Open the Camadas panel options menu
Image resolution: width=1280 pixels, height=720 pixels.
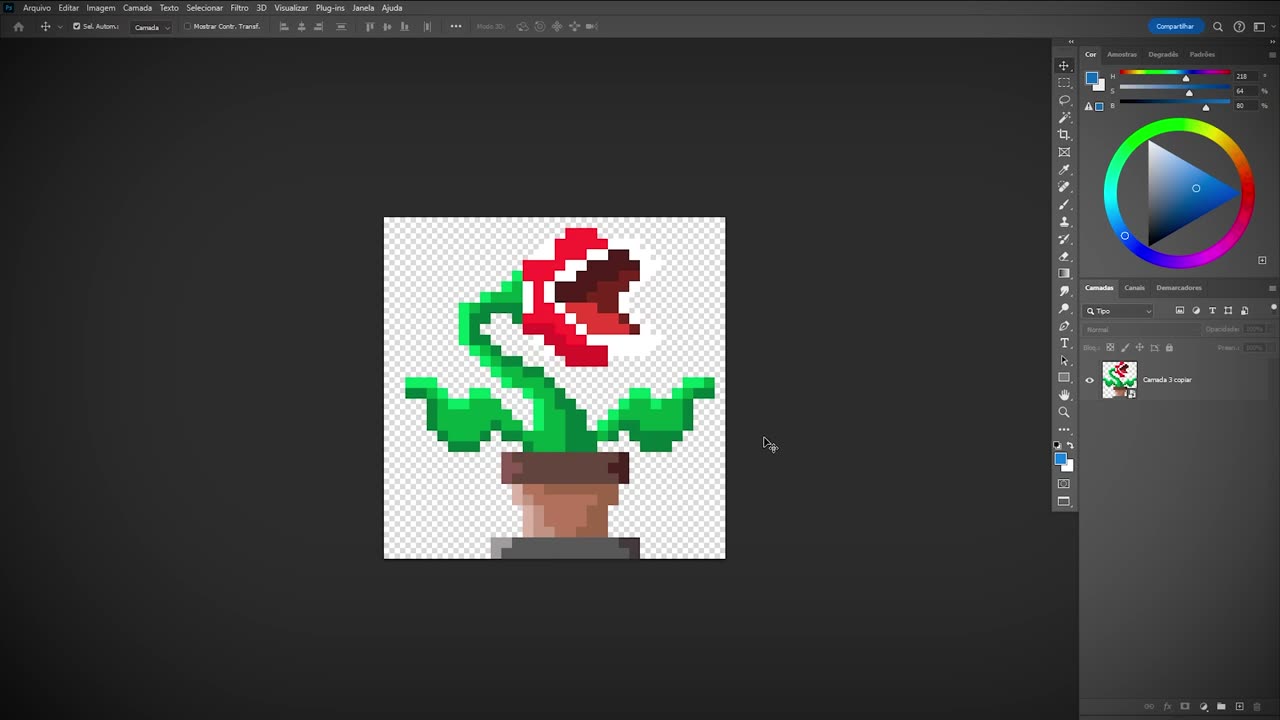[x=1272, y=288]
